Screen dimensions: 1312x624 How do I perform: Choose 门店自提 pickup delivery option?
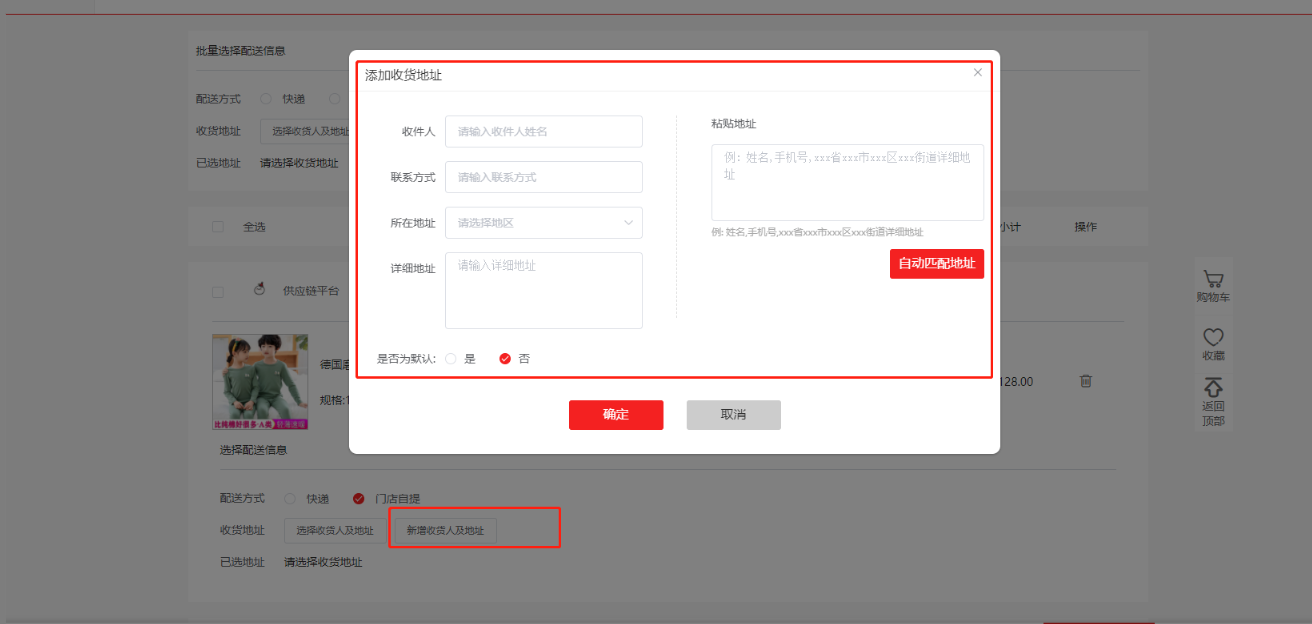click(x=358, y=498)
